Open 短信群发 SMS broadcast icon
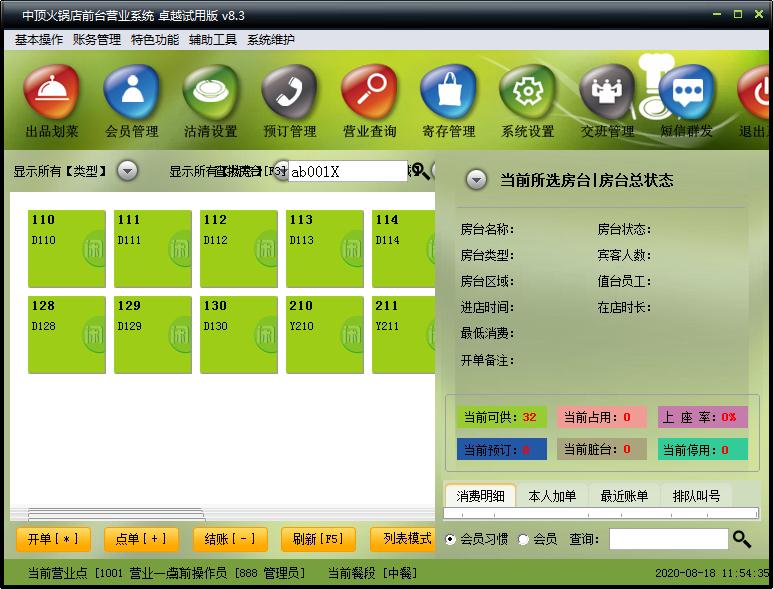 tap(686, 92)
